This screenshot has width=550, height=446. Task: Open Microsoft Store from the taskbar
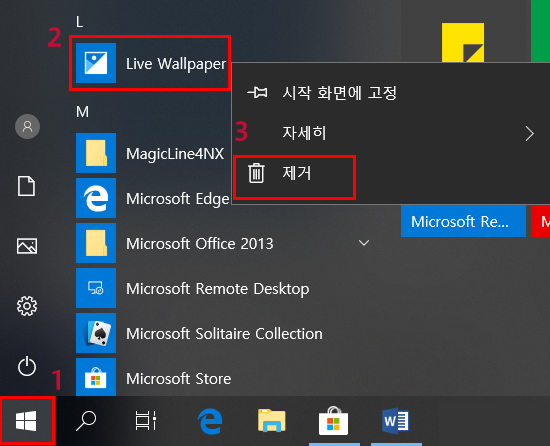[333, 421]
